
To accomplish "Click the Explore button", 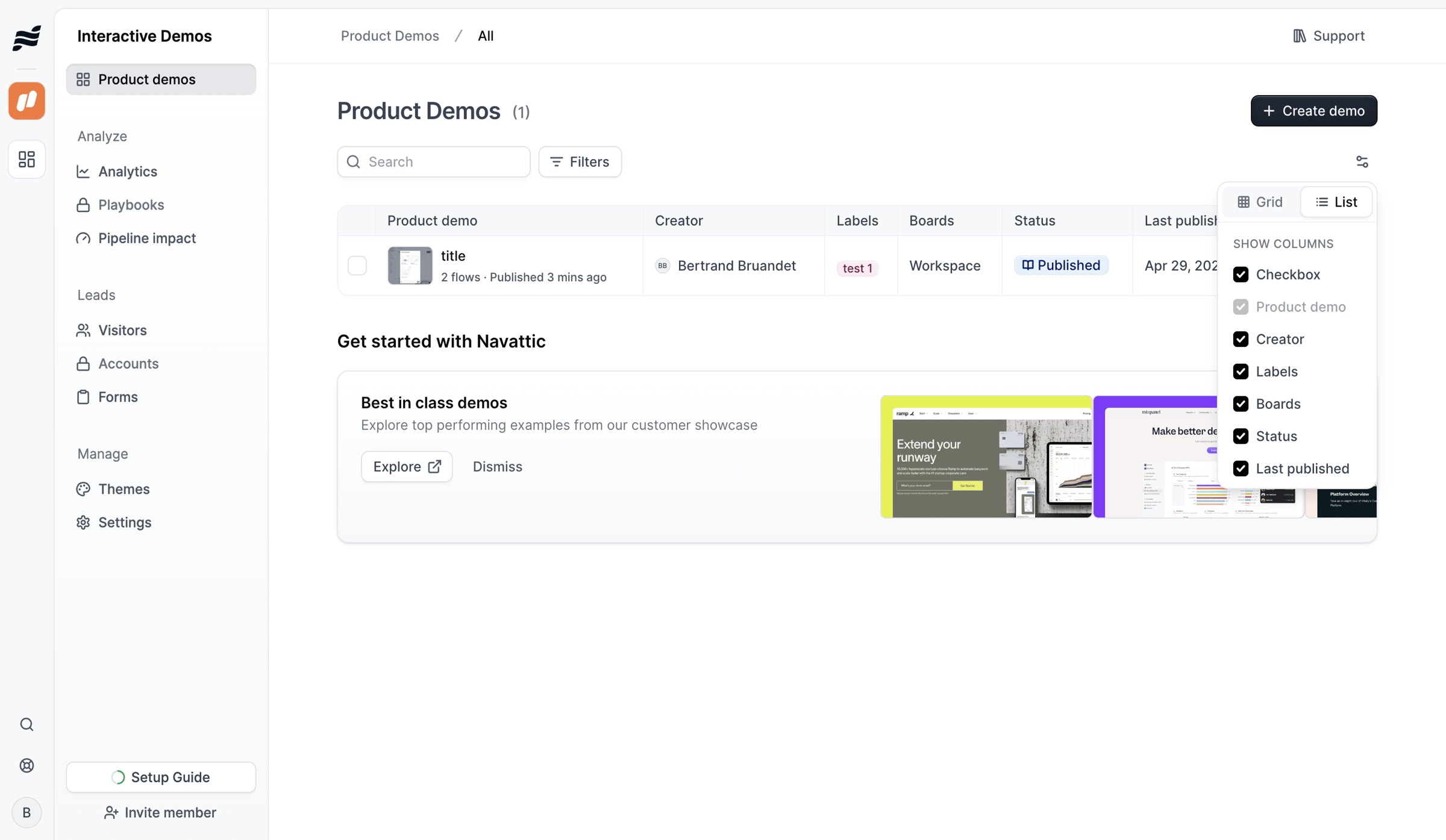I will click(407, 467).
